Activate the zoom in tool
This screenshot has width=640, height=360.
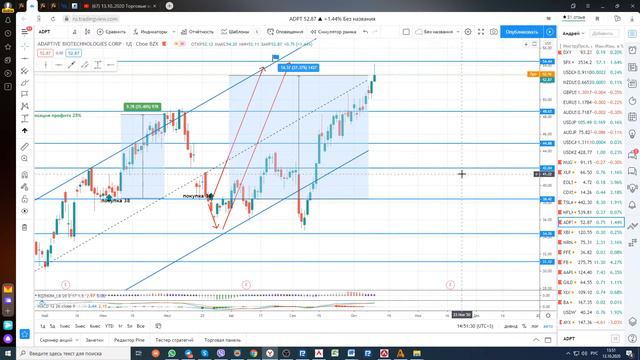[x=25, y=158]
